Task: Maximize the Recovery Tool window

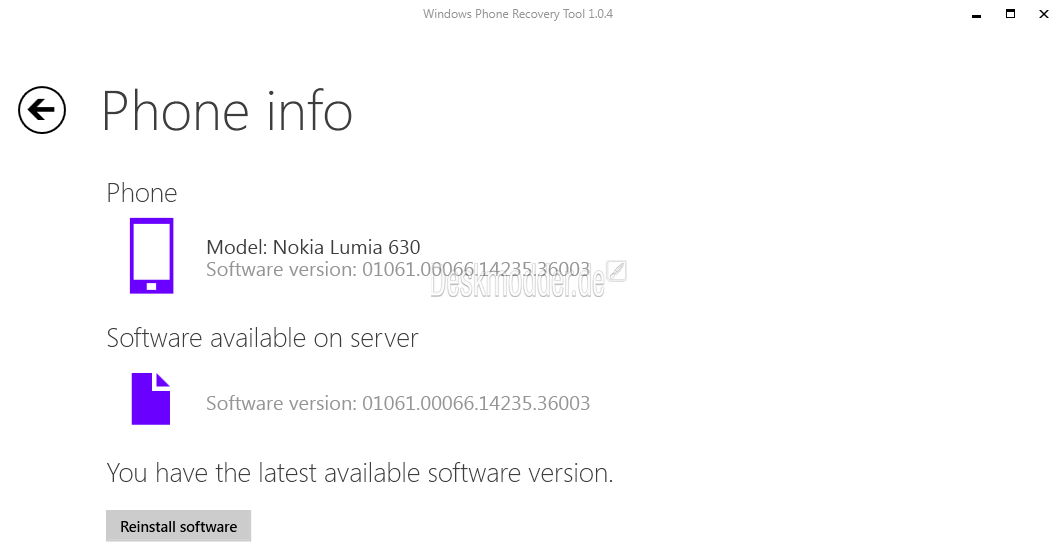Action: (1010, 14)
